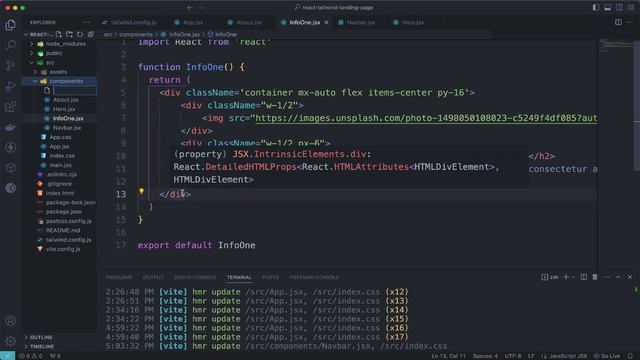This screenshot has width=640, height=360.
Task: Click UTF-8 encoding in status bar
Action: [513, 356]
